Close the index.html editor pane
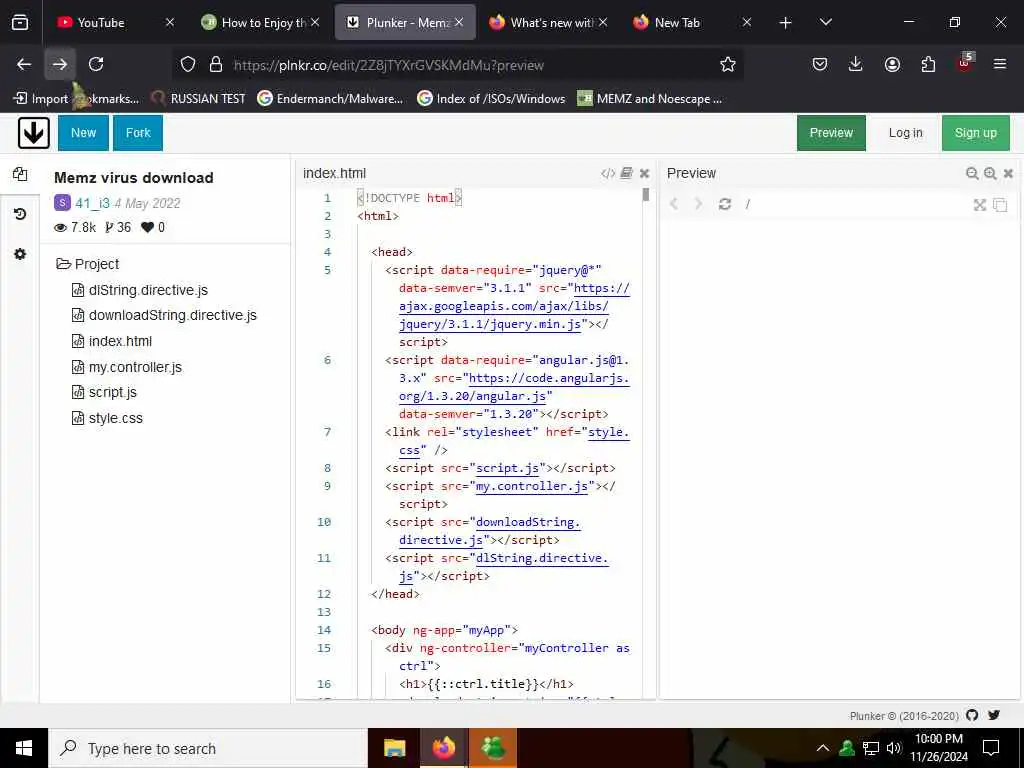Screen dimensions: 1024x768 click(x=645, y=174)
